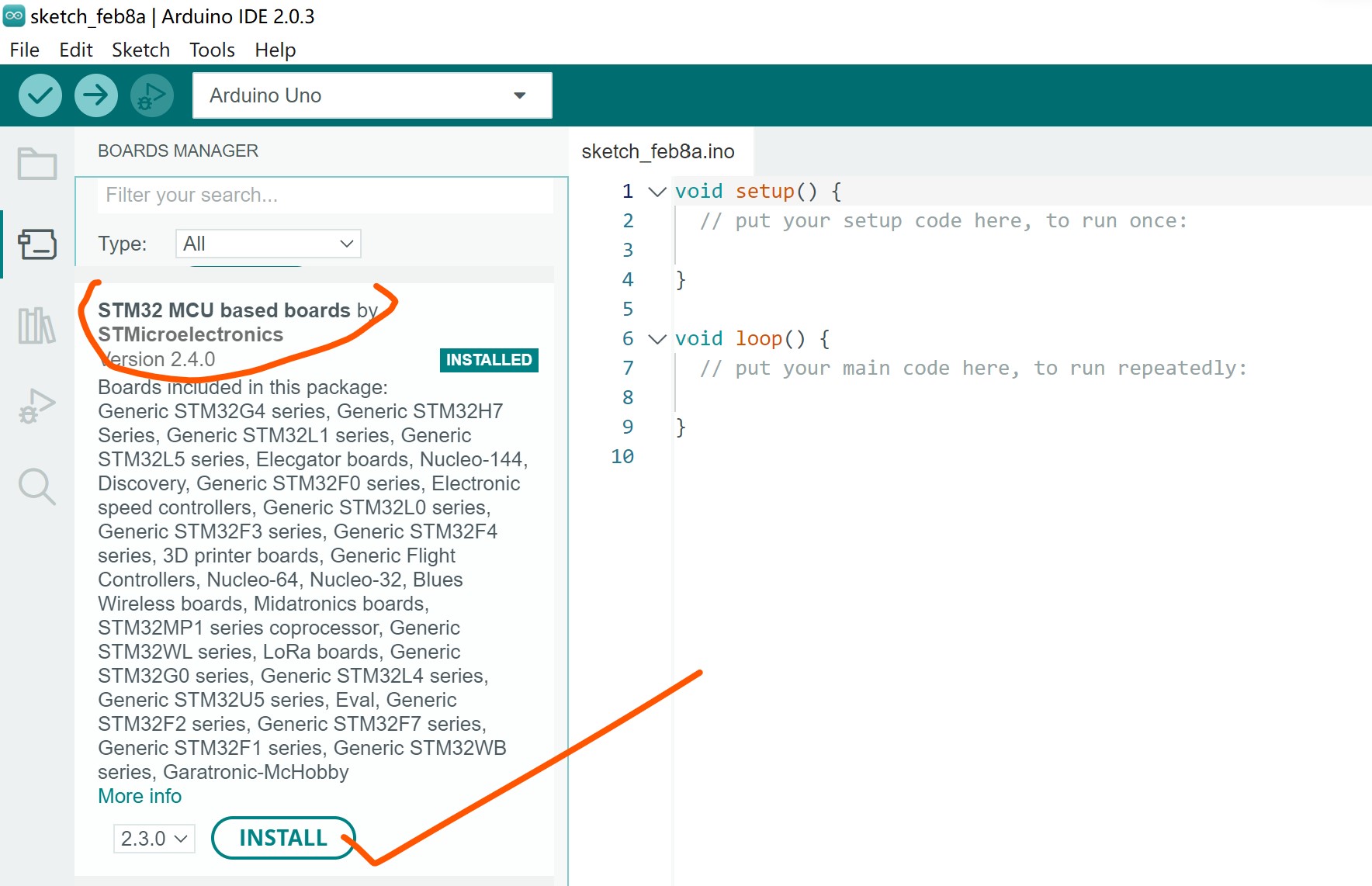Click the BOARDS MANAGER panel title
This screenshot has height=886, width=1372.
178,151
